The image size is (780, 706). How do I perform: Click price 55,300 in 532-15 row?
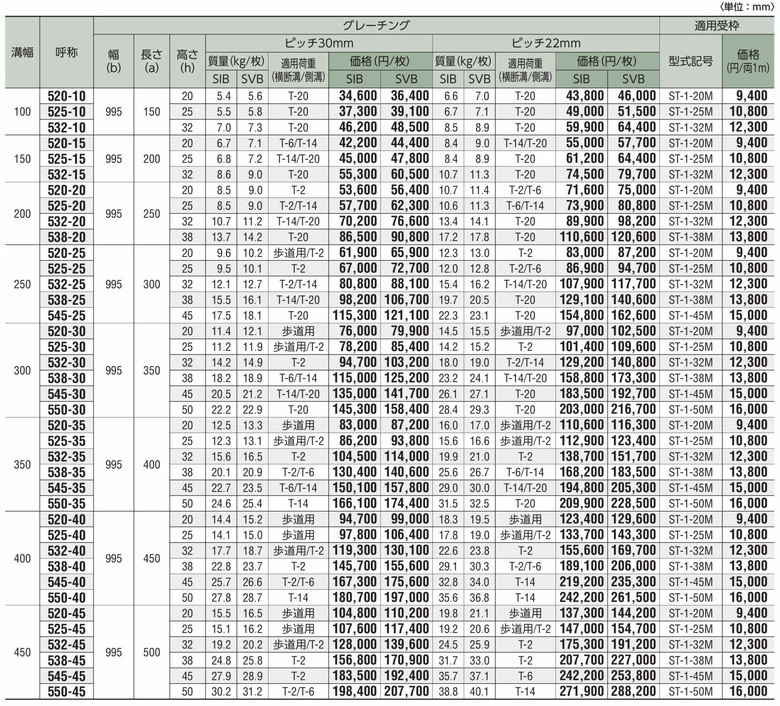tap(358, 175)
